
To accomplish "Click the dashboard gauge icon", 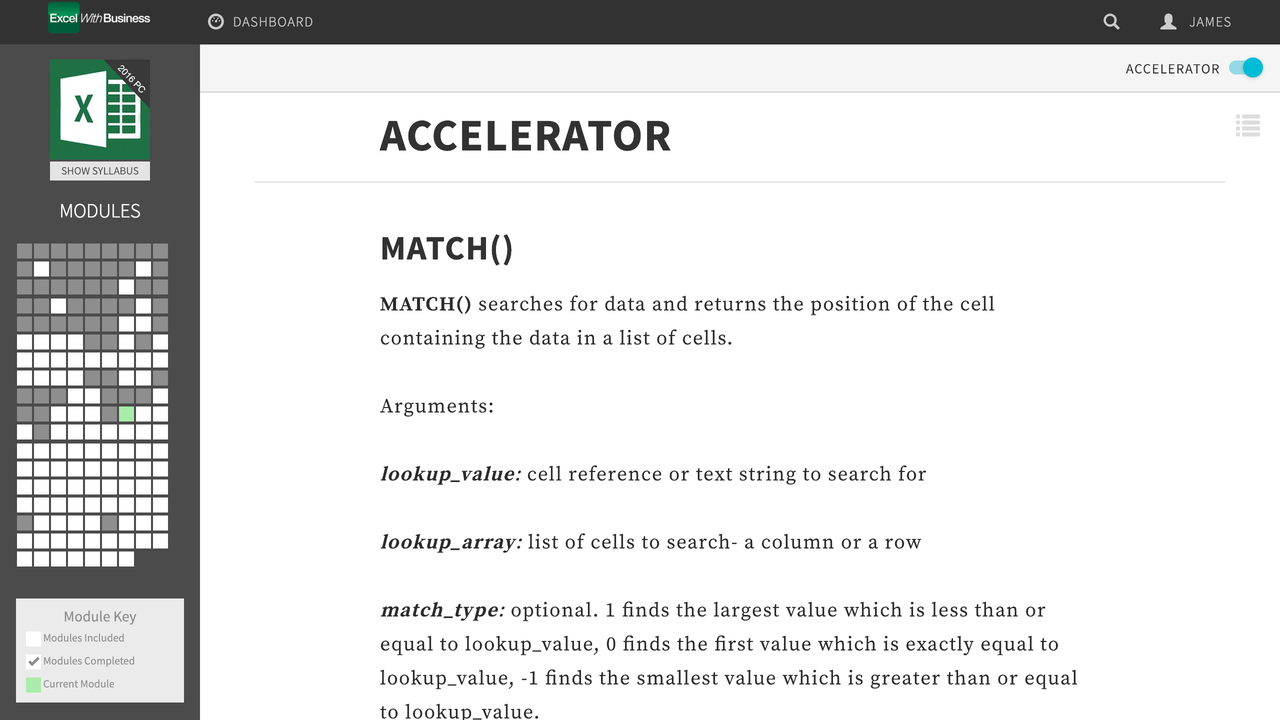I will tap(215, 21).
